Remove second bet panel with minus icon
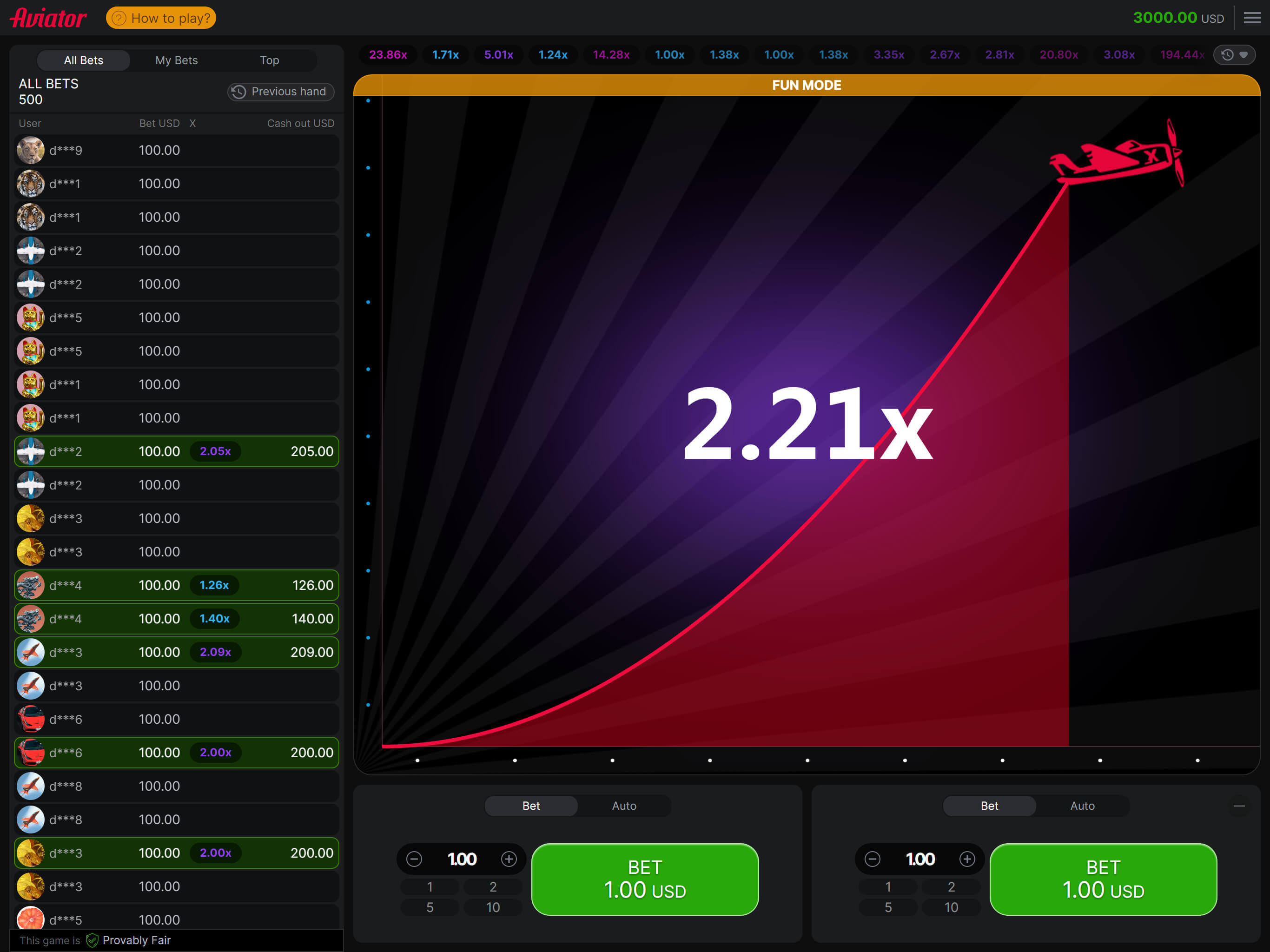1270x952 pixels. (1239, 806)
